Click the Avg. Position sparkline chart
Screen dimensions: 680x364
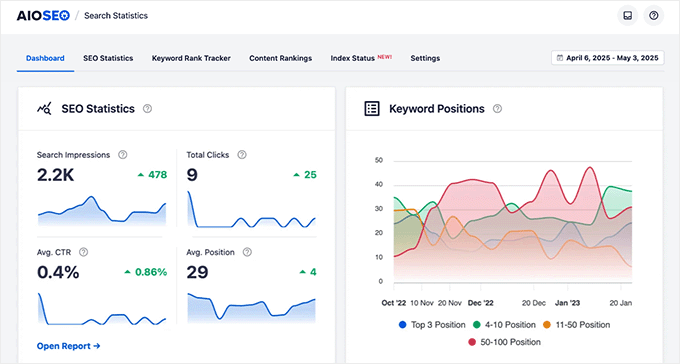tap(252, 308)
